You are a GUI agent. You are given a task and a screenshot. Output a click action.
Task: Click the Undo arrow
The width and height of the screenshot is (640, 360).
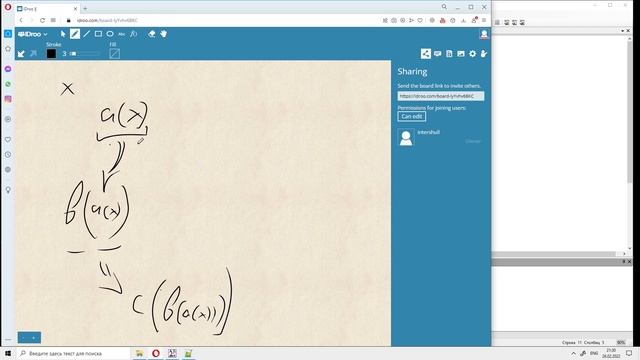tap(21, 53)
